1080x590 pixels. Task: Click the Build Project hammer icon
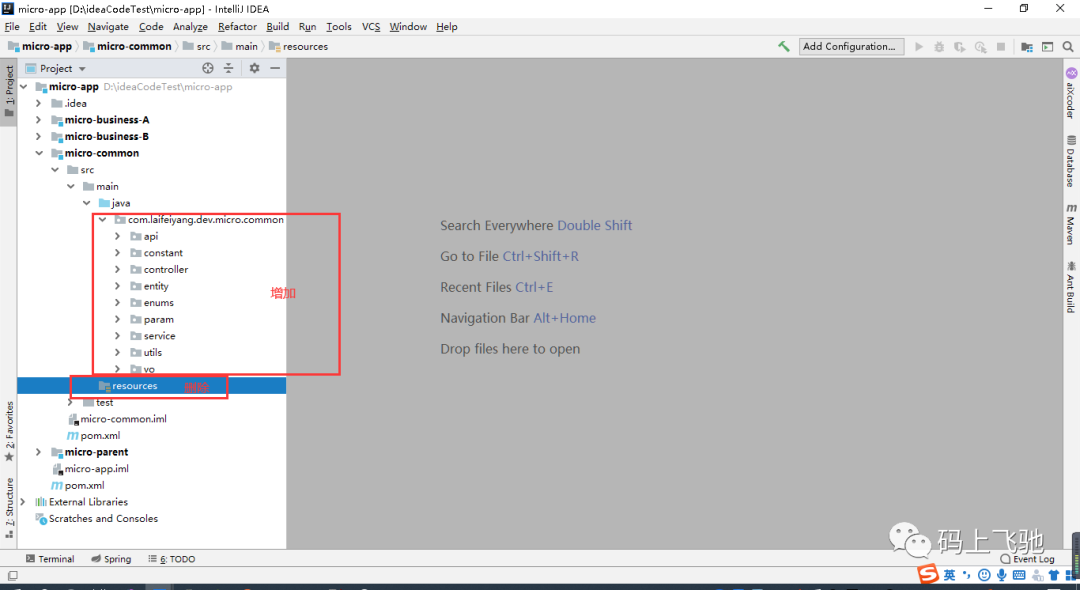[x=784, y=47]
